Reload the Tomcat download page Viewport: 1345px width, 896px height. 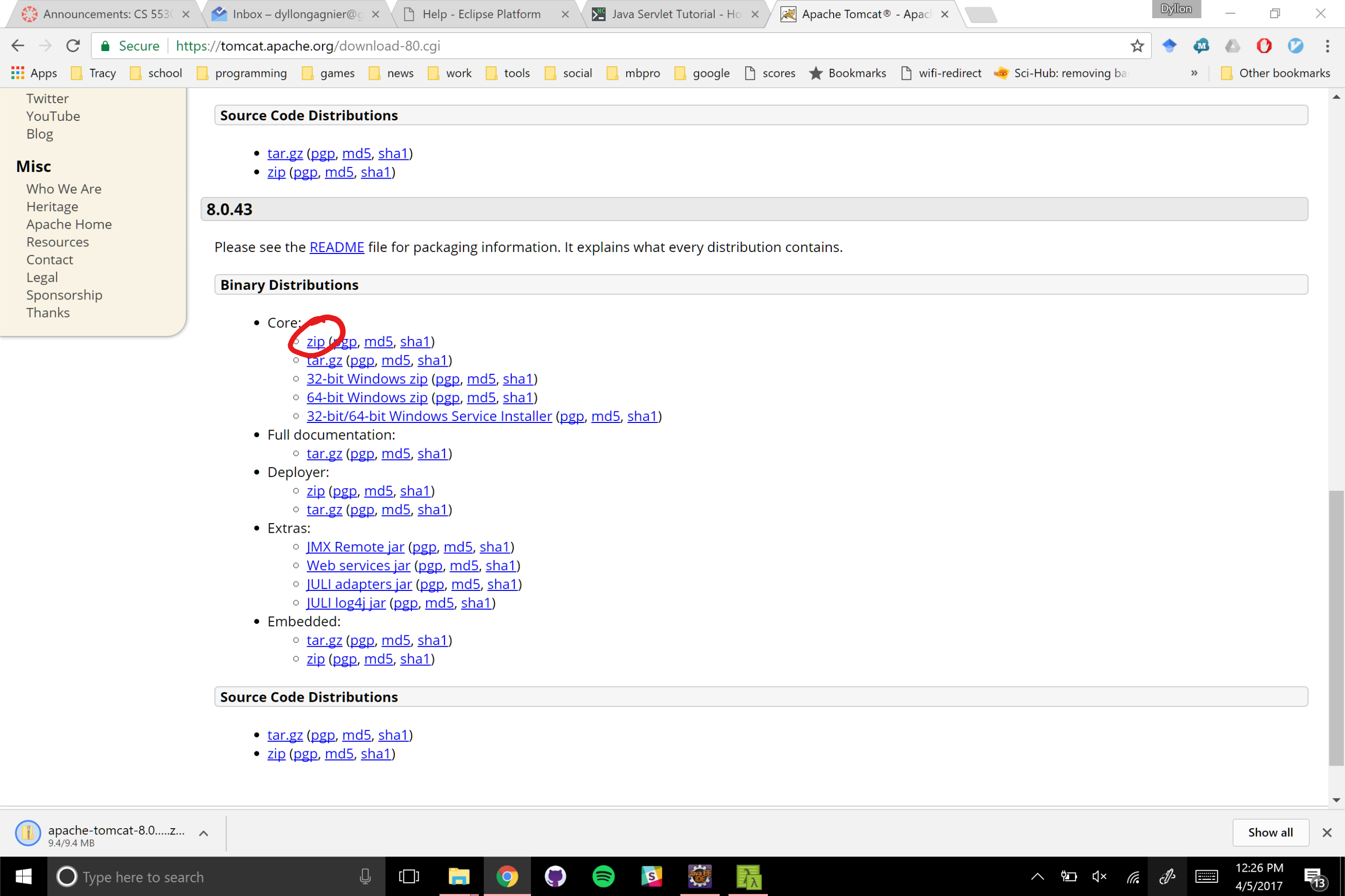pos(72,46)
